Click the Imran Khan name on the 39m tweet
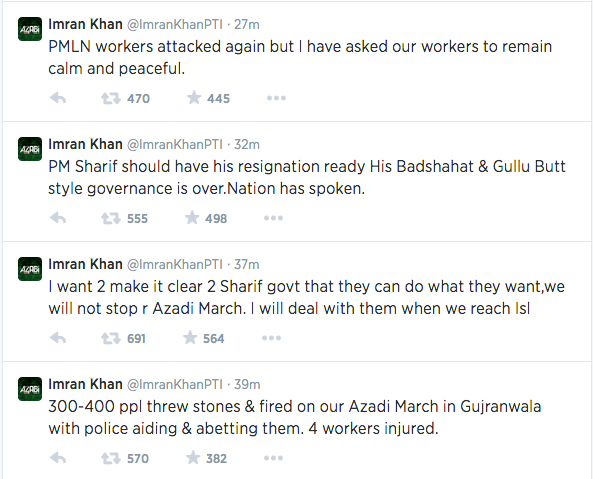This screenshot has width=593, height=479. tap(85, 384)
